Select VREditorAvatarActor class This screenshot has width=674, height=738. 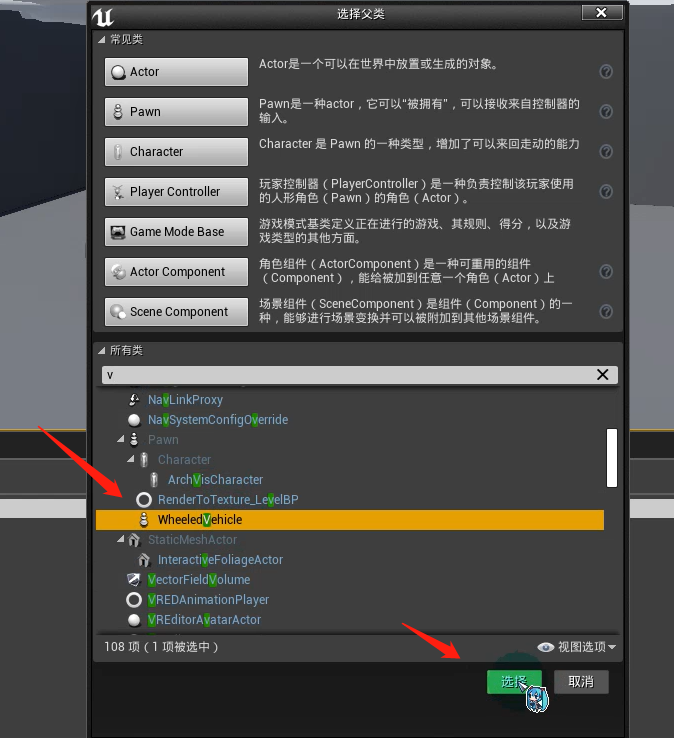[204, 619]
